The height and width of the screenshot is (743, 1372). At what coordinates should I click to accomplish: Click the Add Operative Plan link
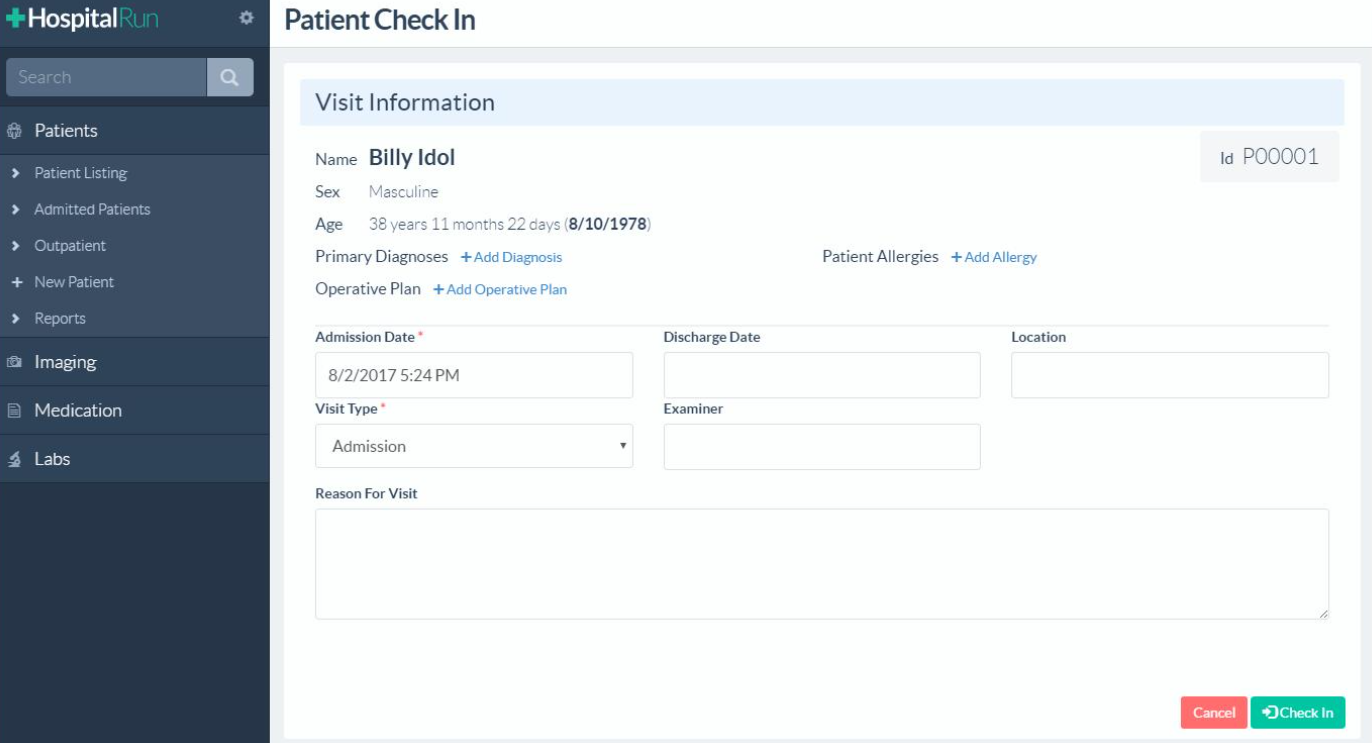[x=500, y=289]
